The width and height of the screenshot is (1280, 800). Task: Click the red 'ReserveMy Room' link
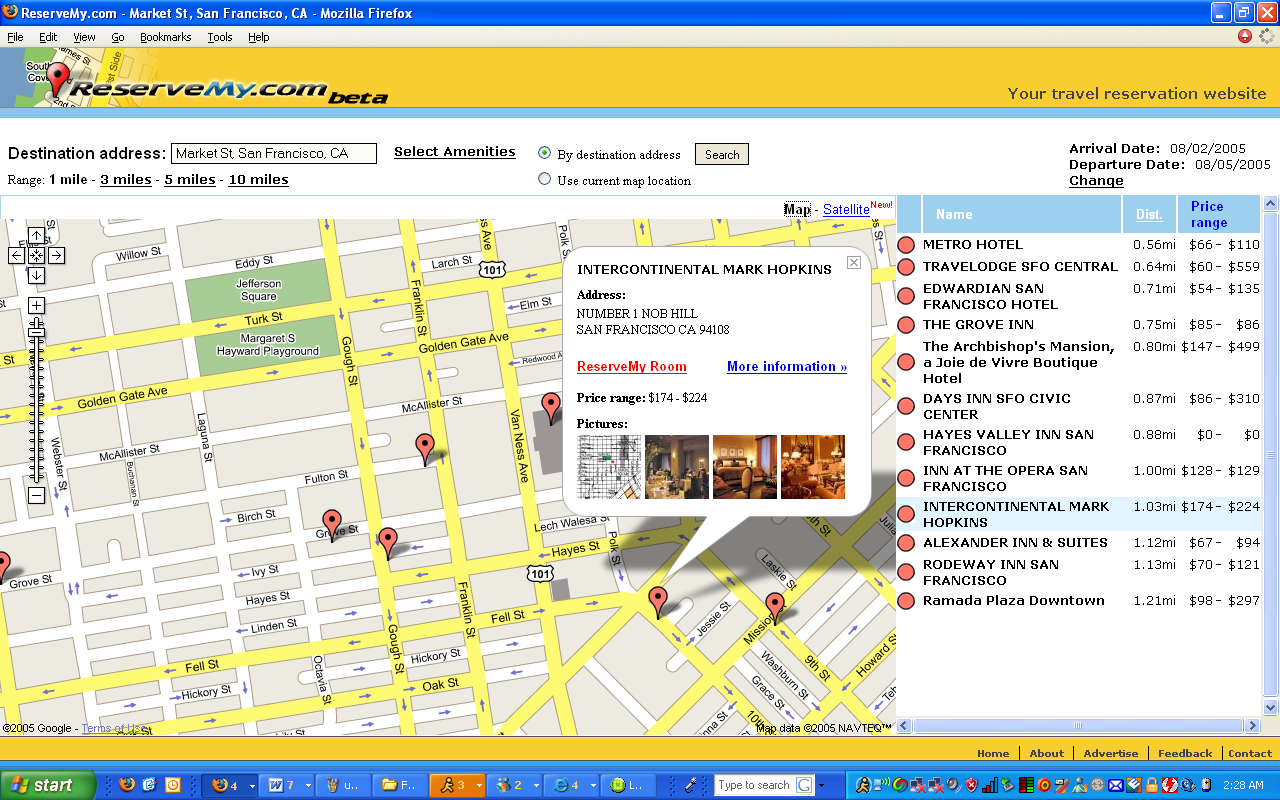pos(632,367)
